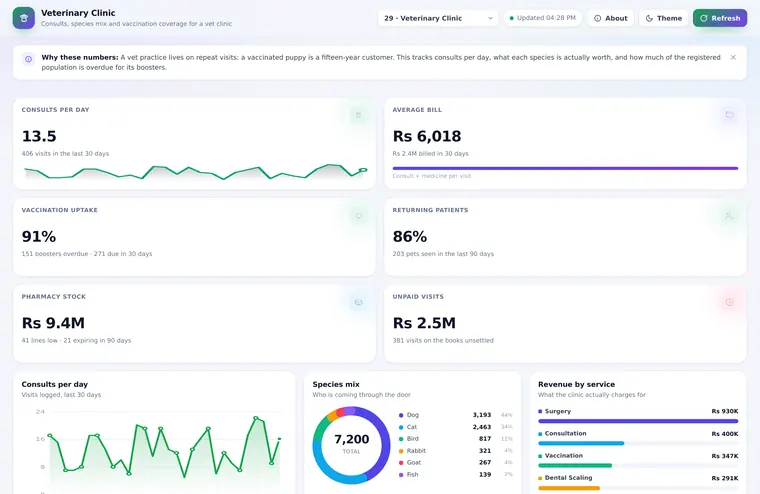Click 203 pets seen in last 90 days

[443, 254]
